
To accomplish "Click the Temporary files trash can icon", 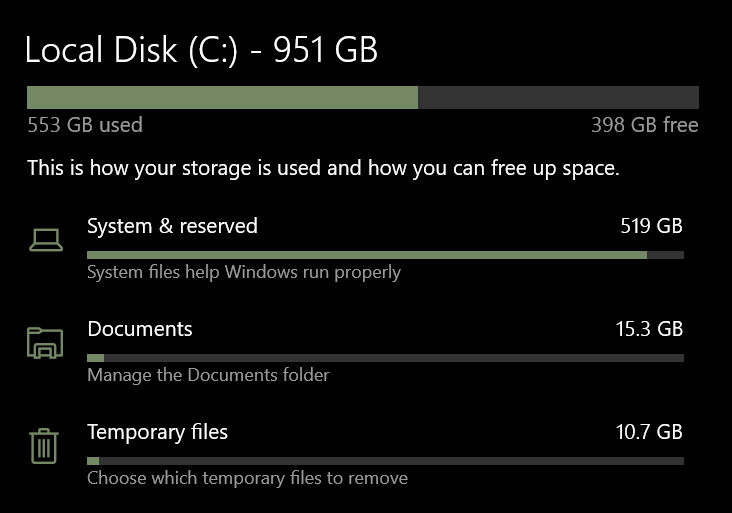I will tap(43, 446).
